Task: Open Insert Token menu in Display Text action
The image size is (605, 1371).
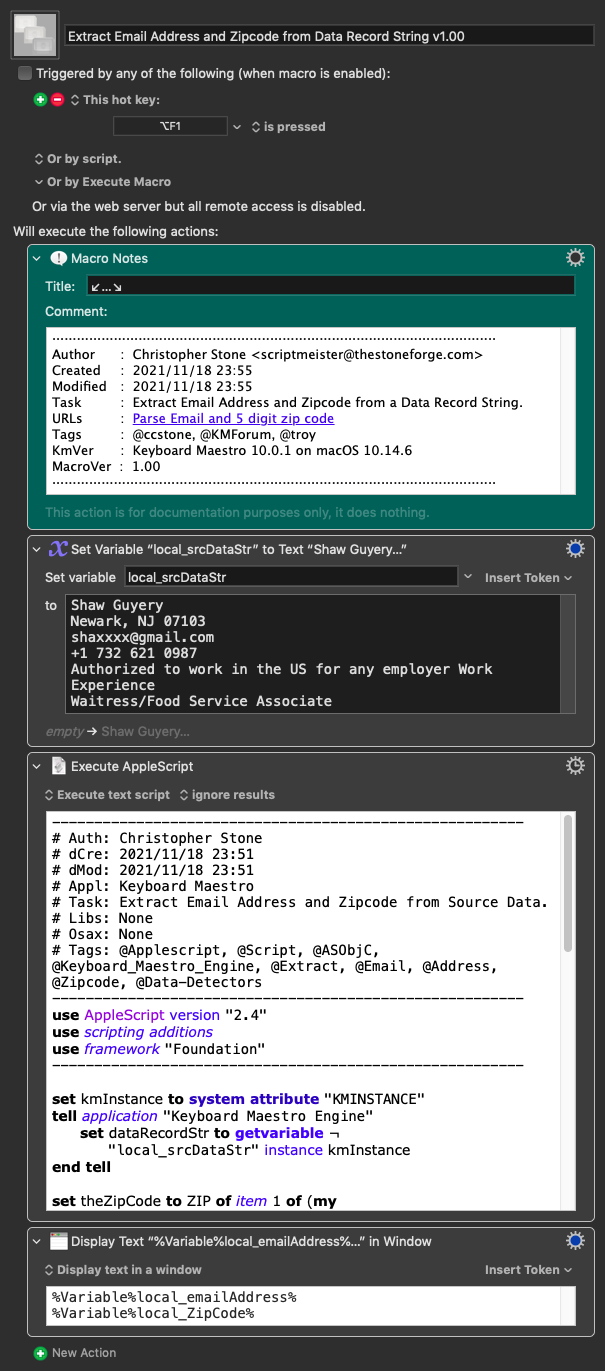Action: (528, 1270)
